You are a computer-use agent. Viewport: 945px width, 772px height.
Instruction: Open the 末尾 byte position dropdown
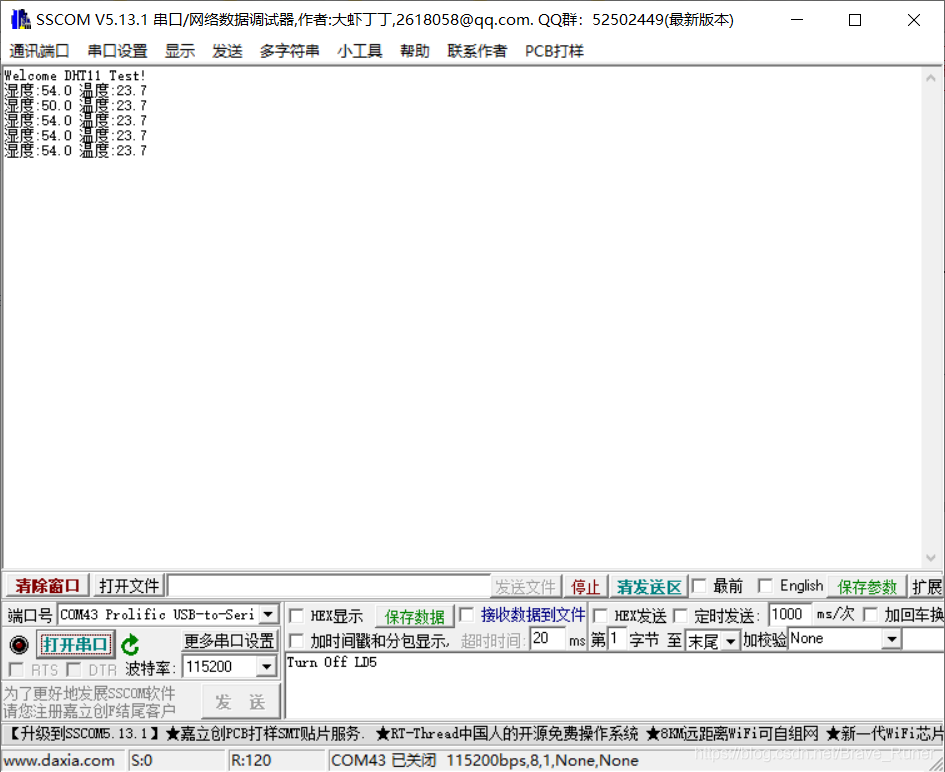coord(730,641)
